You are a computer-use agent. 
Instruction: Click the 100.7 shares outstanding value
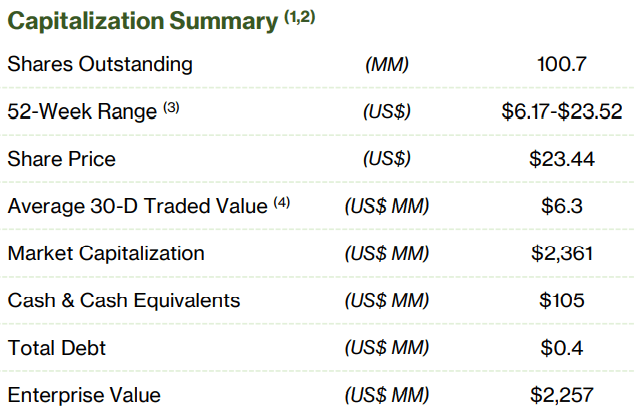pyautogui.click(x=561, y=65)
